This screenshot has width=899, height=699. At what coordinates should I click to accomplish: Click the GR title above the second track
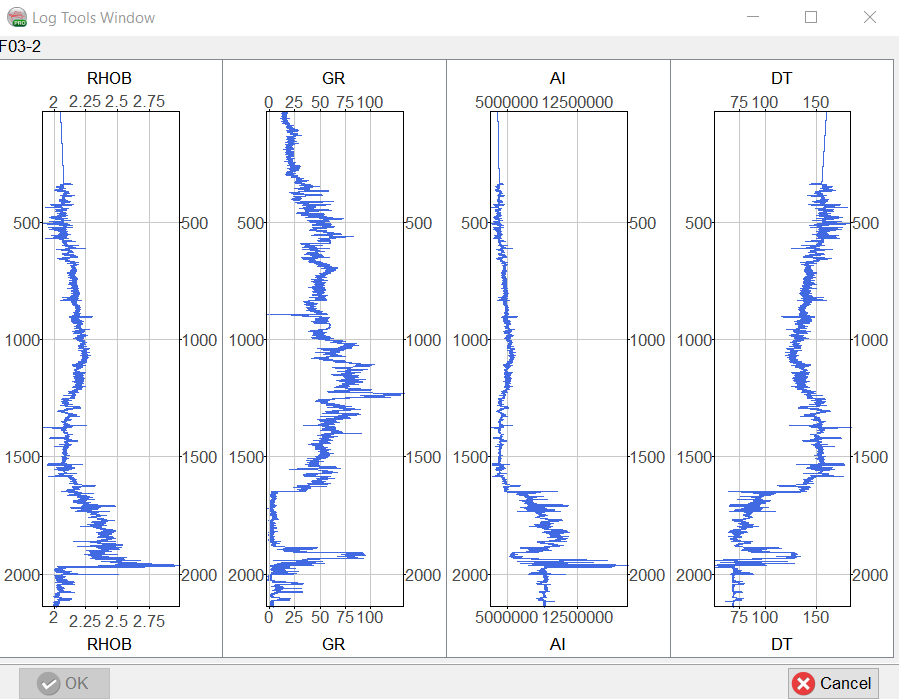(334, 78)
